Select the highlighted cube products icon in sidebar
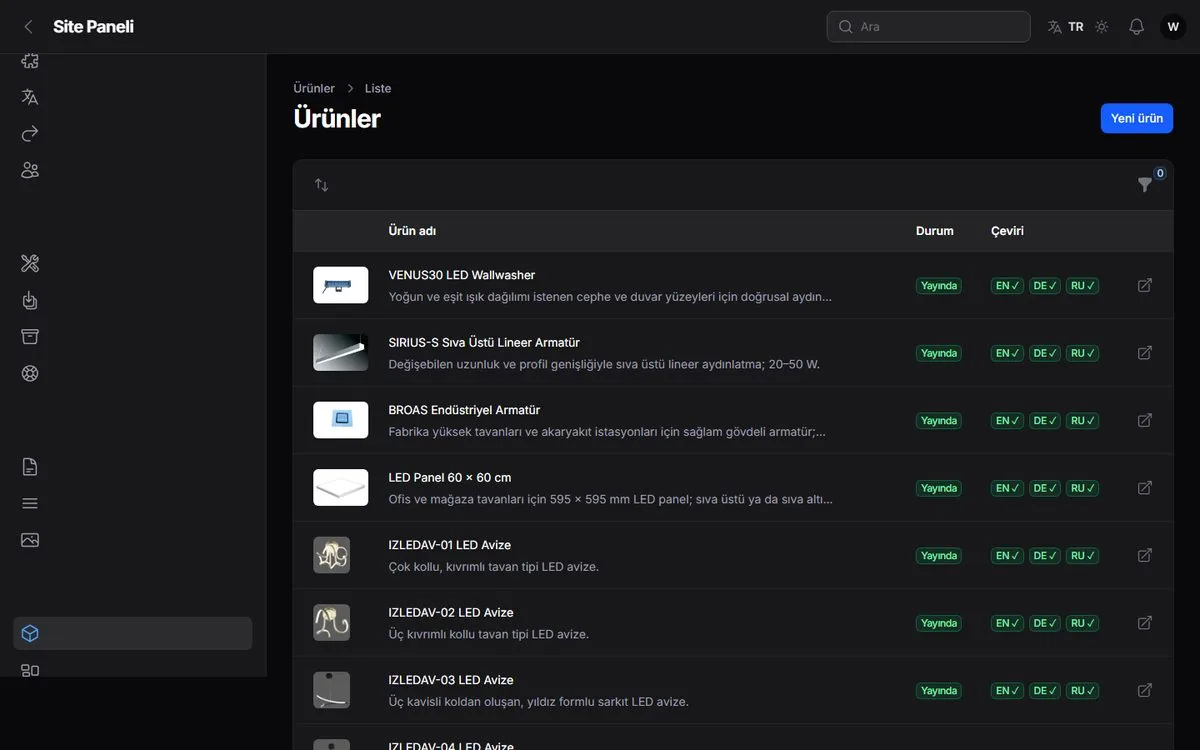1200x750 pixels. tap(132, 633)
